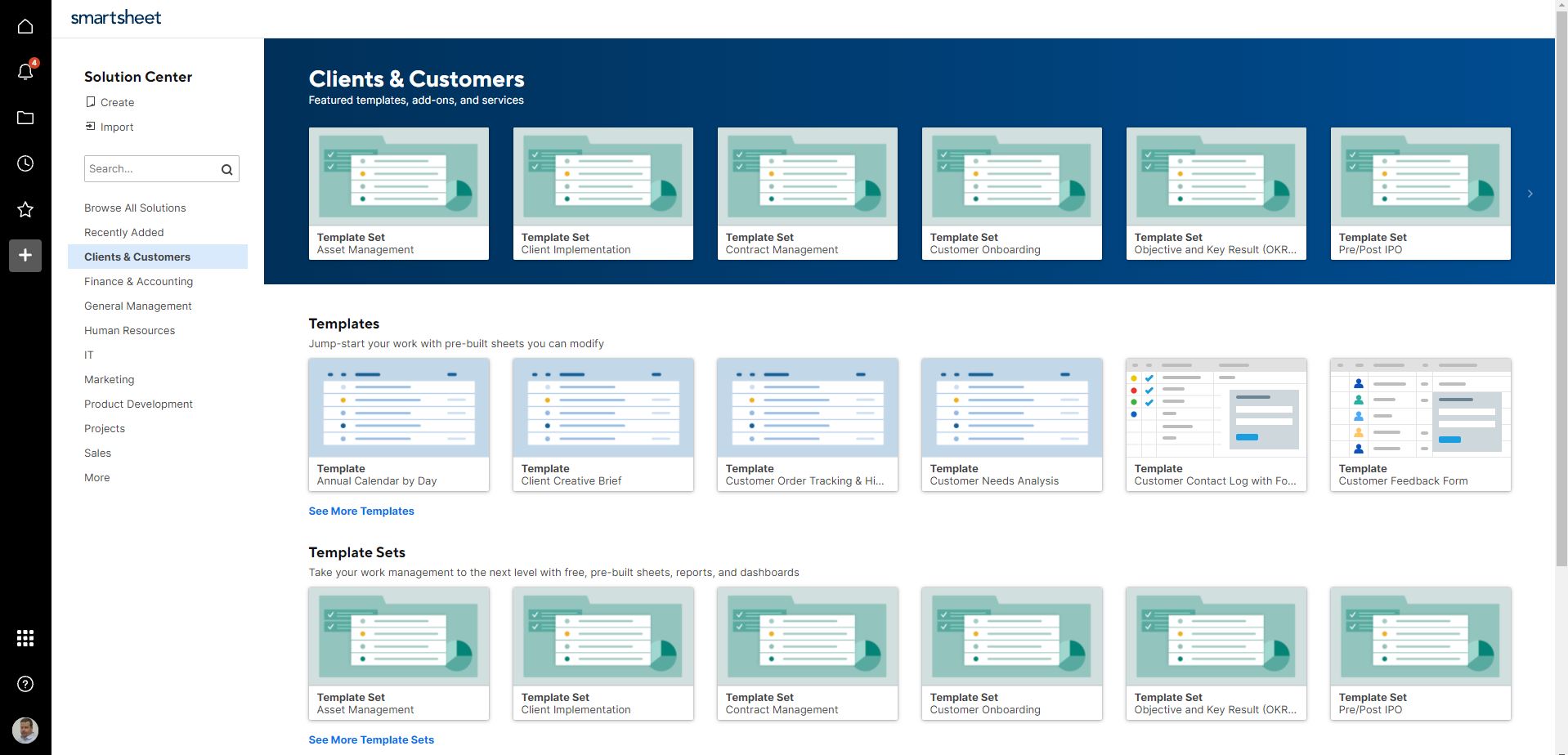The height and width of the screenshot is (755, 1568).
Task: Open Client Creative Brief template
Action: point(603,425)
